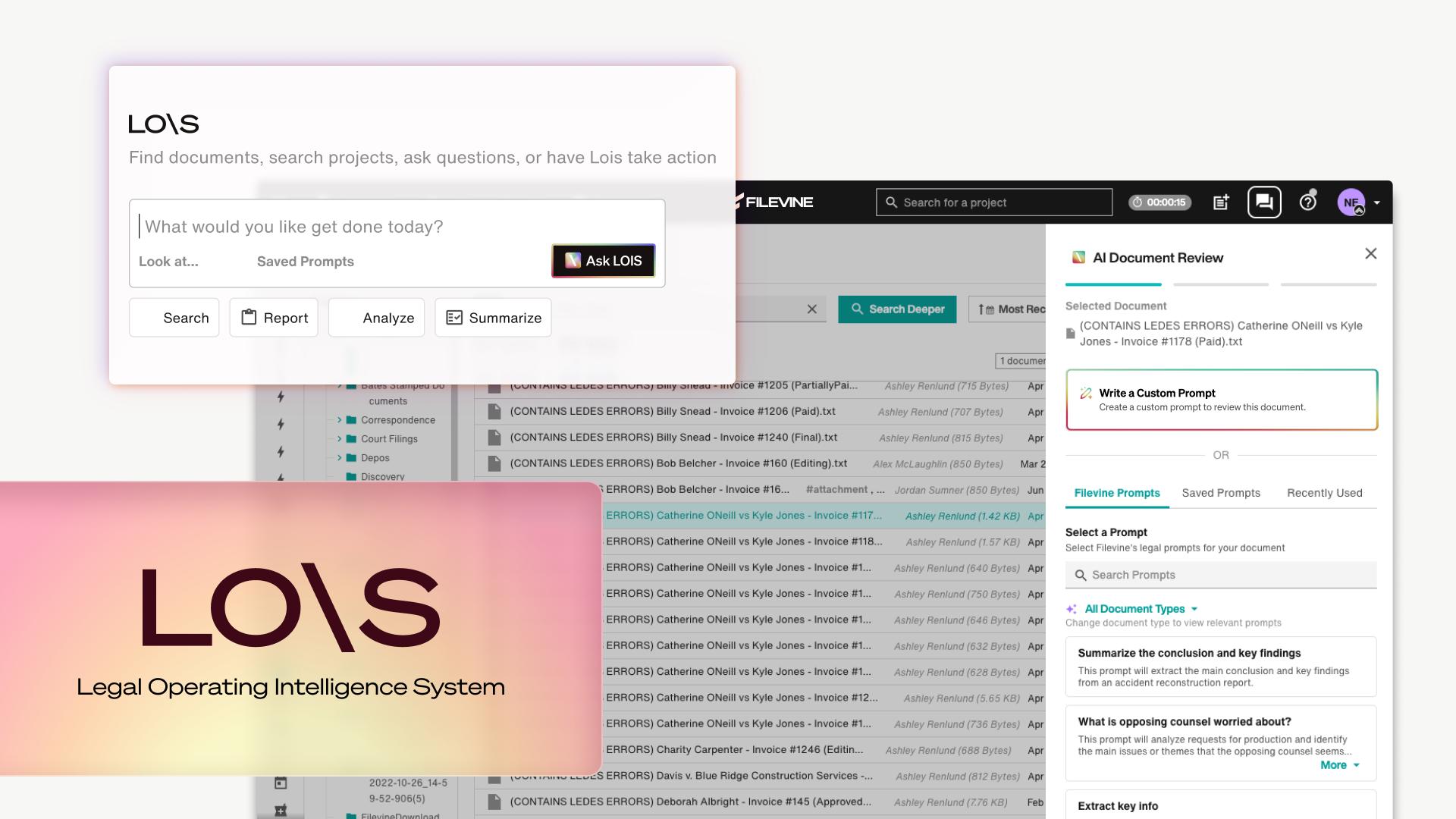The height and width of the screenshot is (819, 1456).
Task: Click the Report clipboard icon
Action: click(249, 317)
